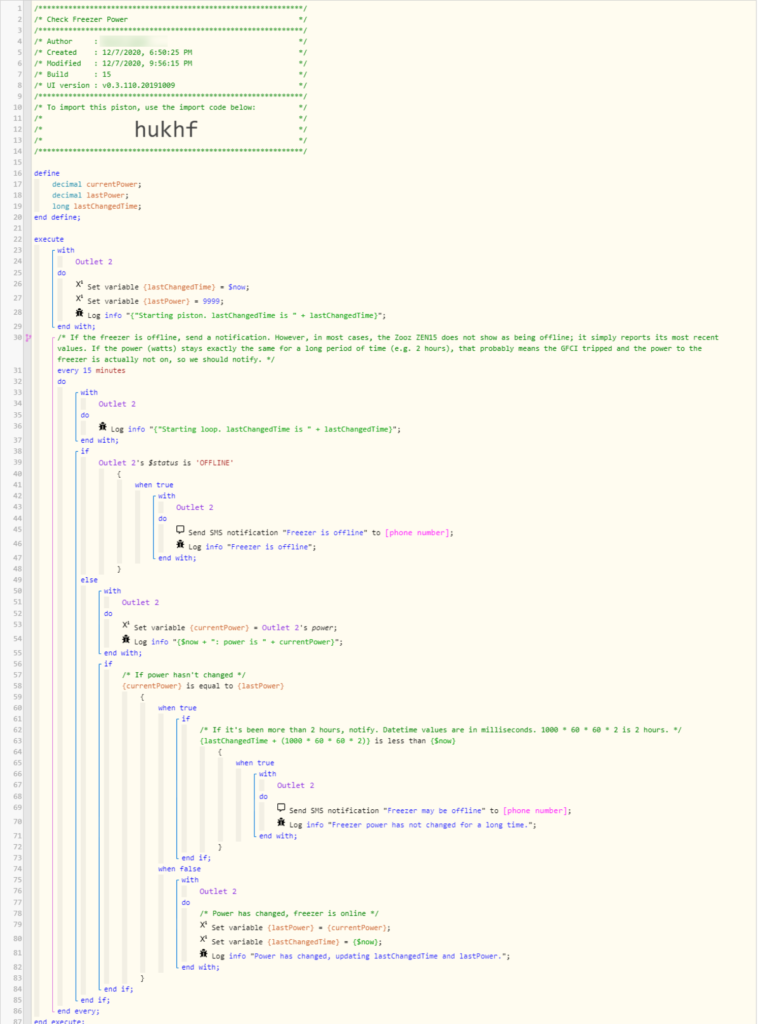
Task: Click the comment about 2 hours in milliseconds
Action: click(x=440, y=730)
